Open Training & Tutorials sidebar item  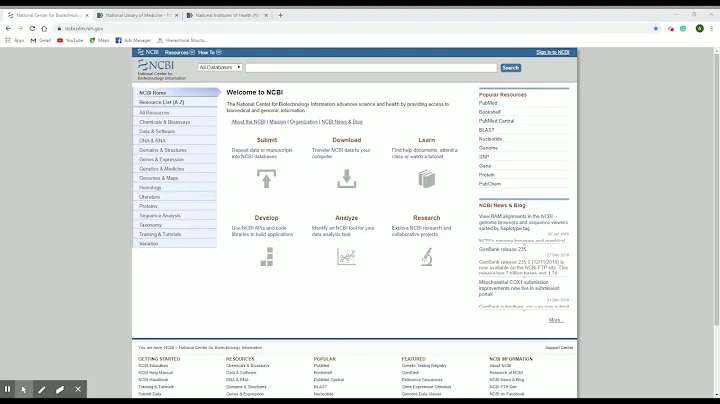[x=175, y=234]
